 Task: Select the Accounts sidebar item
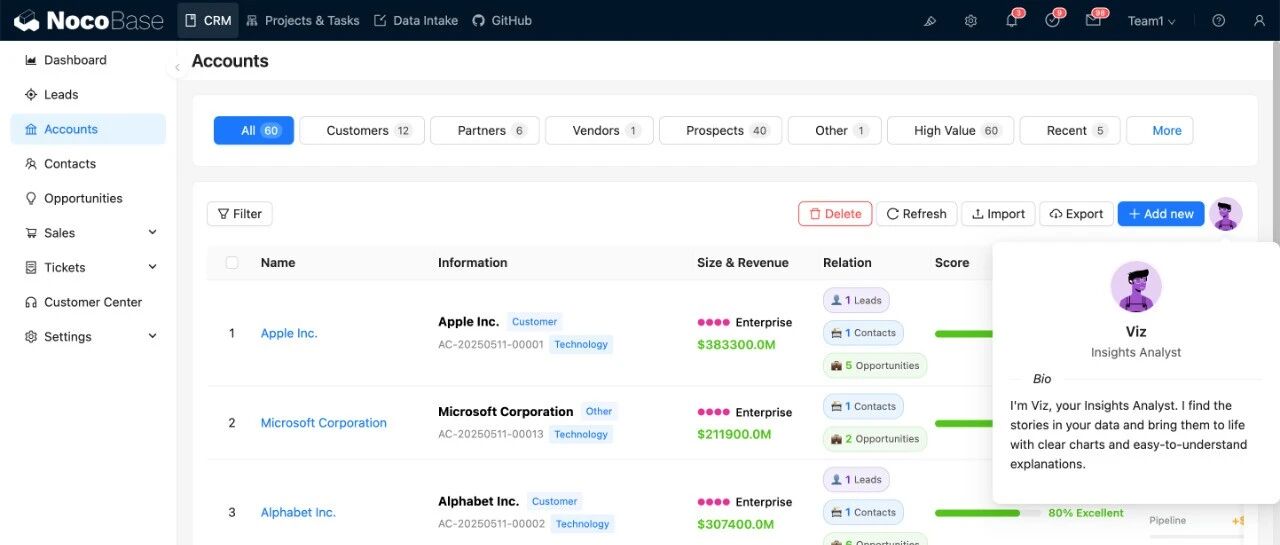click(x=88, y=129)
